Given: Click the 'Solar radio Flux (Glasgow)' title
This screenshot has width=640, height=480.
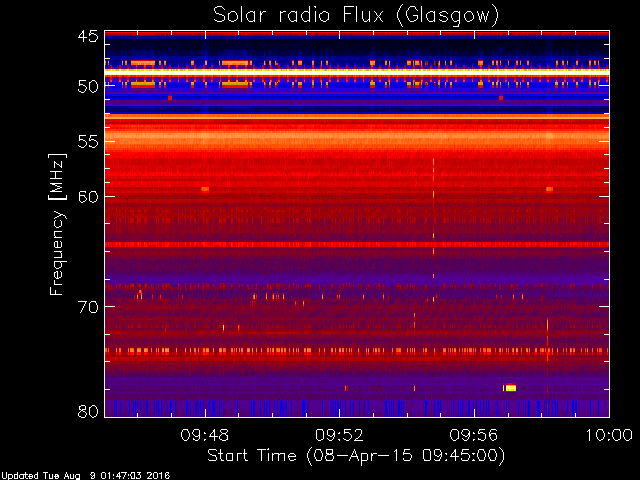Looking at the screenshot, I should coord(356,16).
